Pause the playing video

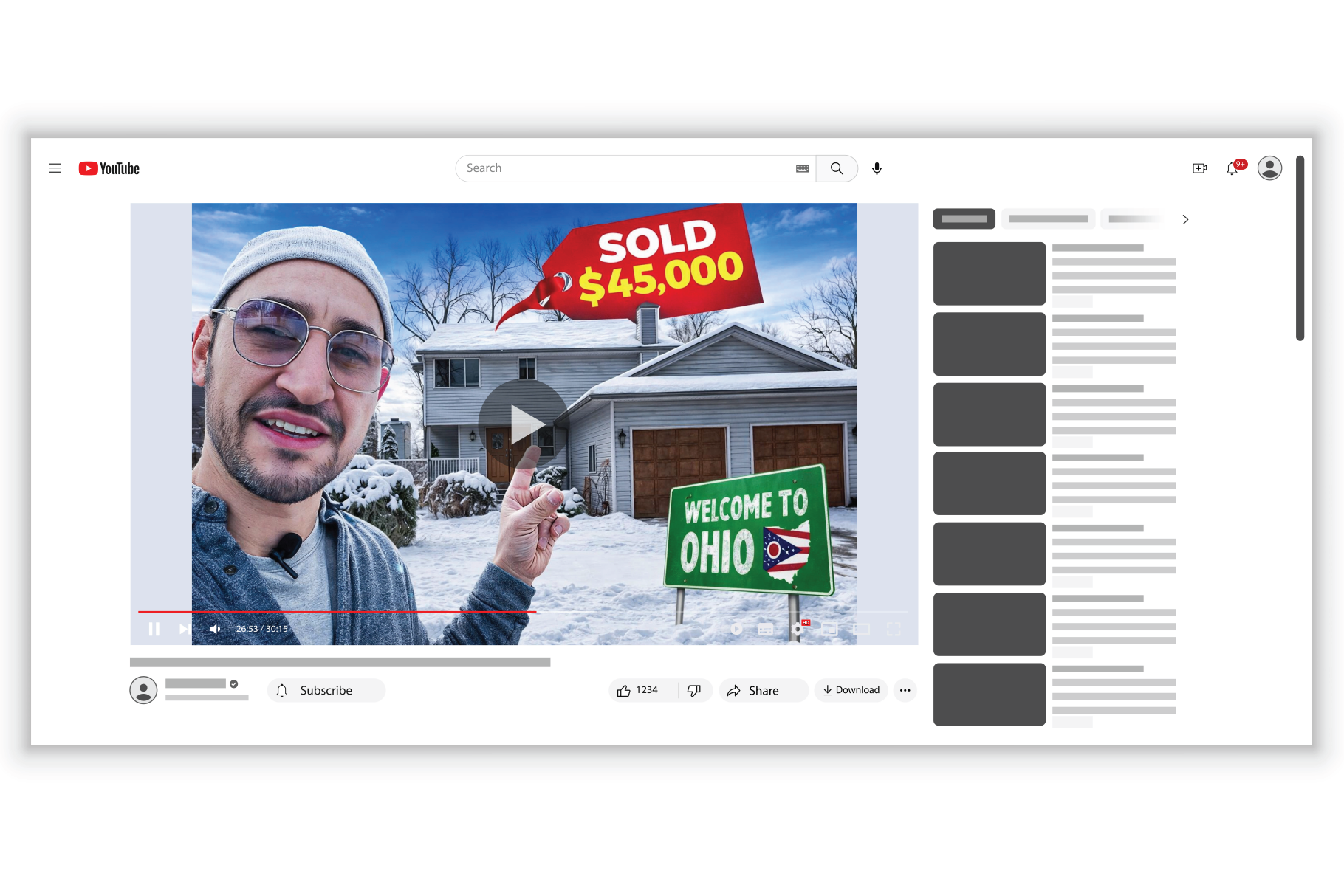pos(154,629)
